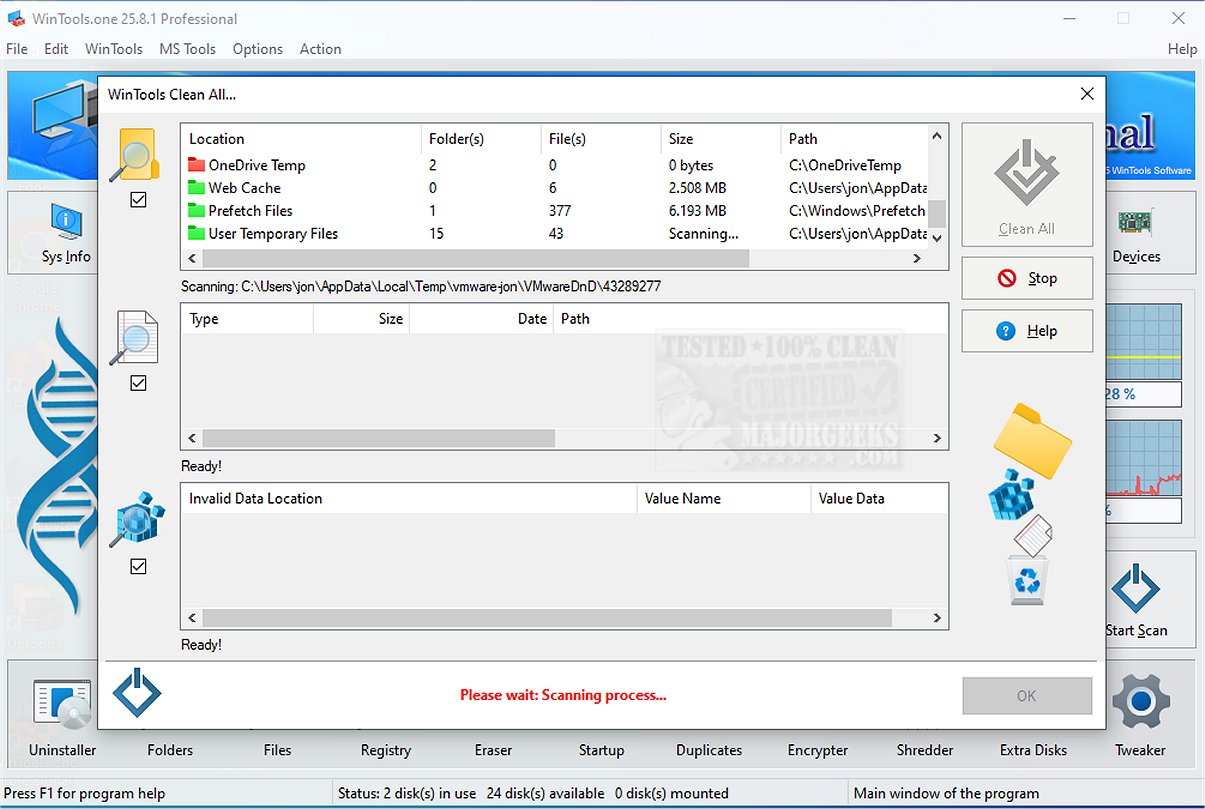Sort by the Folder(s) column header
This screenshot has height=809, width=1205.
point(481,139)
